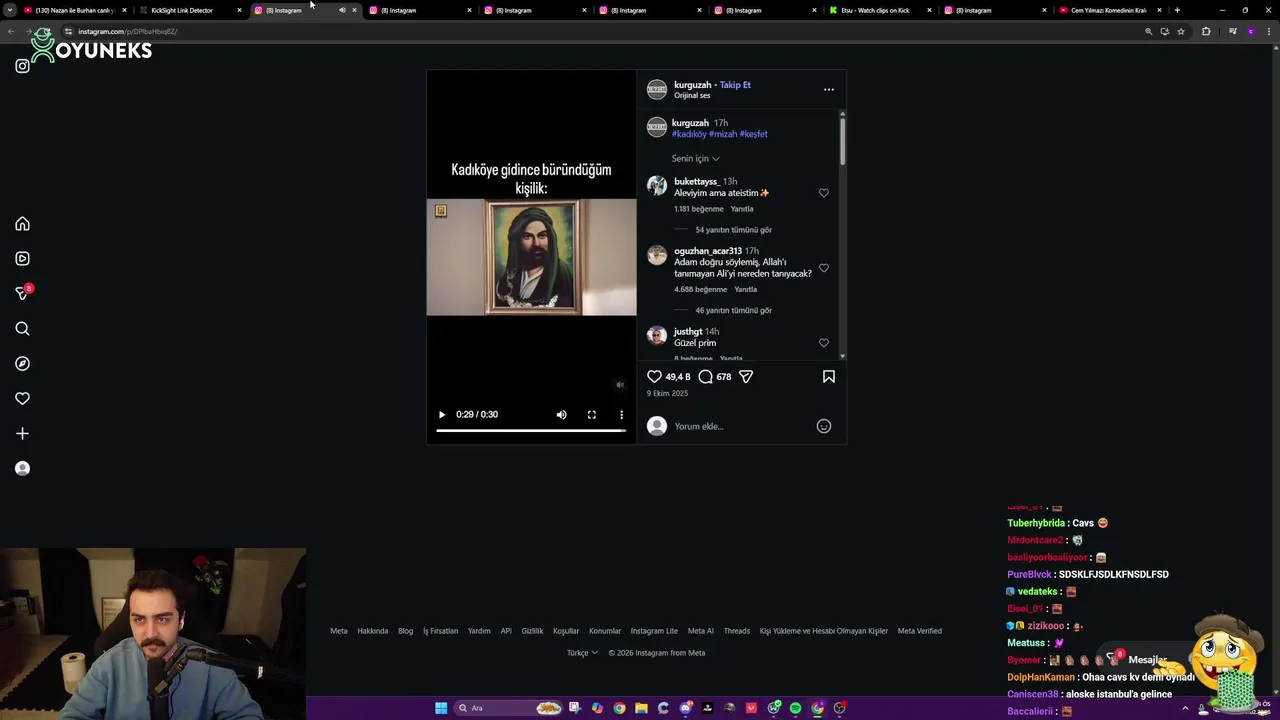This screenshot has height=720, width=1280.
Task: Click kurguzah profile avatar in post header
Action: pyautogui.click(x=656, y=90)
